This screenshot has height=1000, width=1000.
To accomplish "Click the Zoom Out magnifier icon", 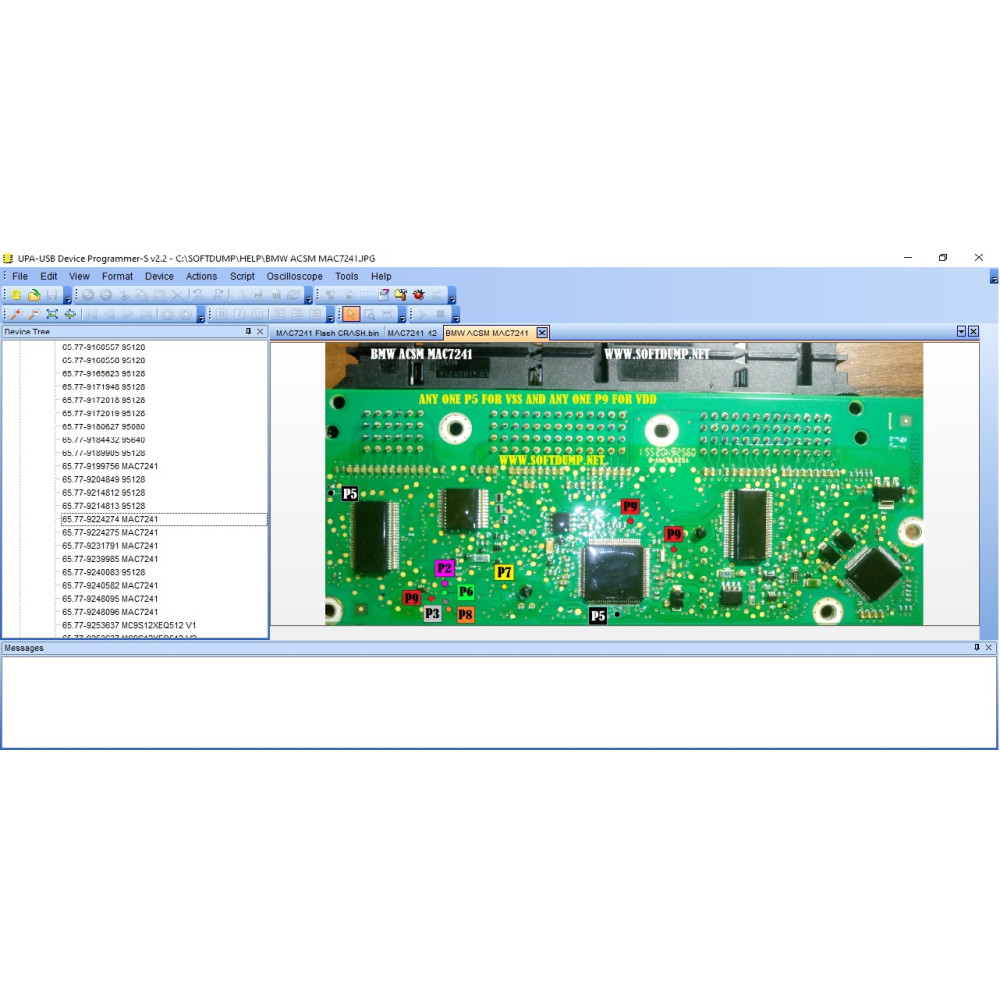I will (34, 314).
